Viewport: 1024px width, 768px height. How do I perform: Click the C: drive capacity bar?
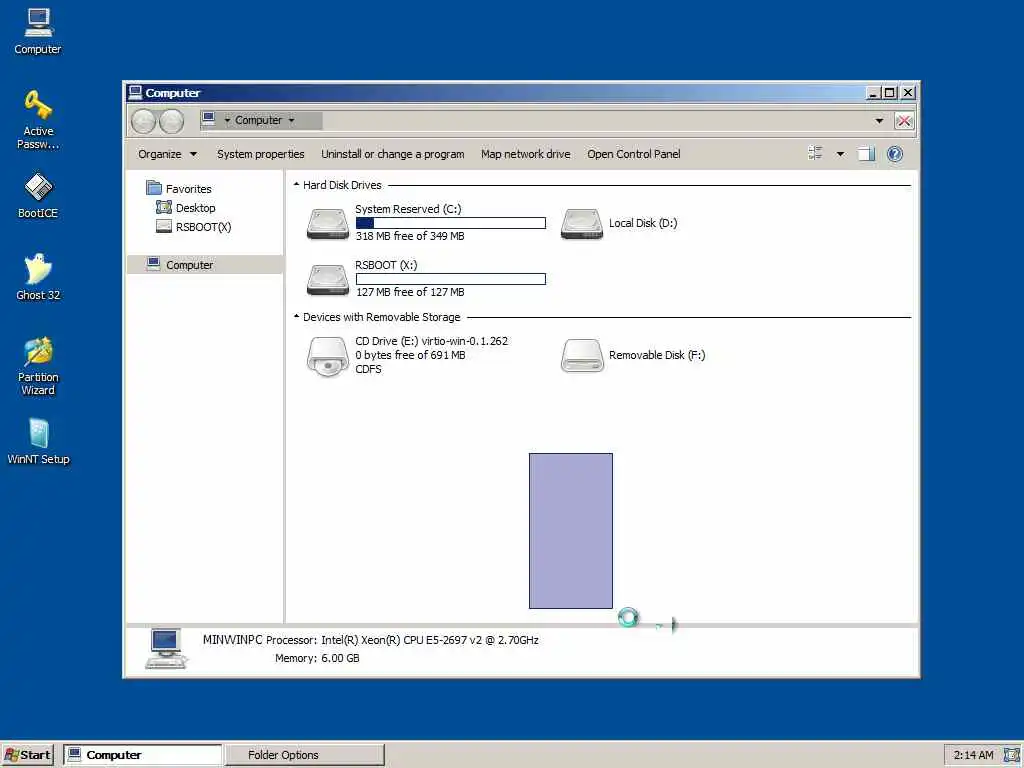(x=451, y=223)
